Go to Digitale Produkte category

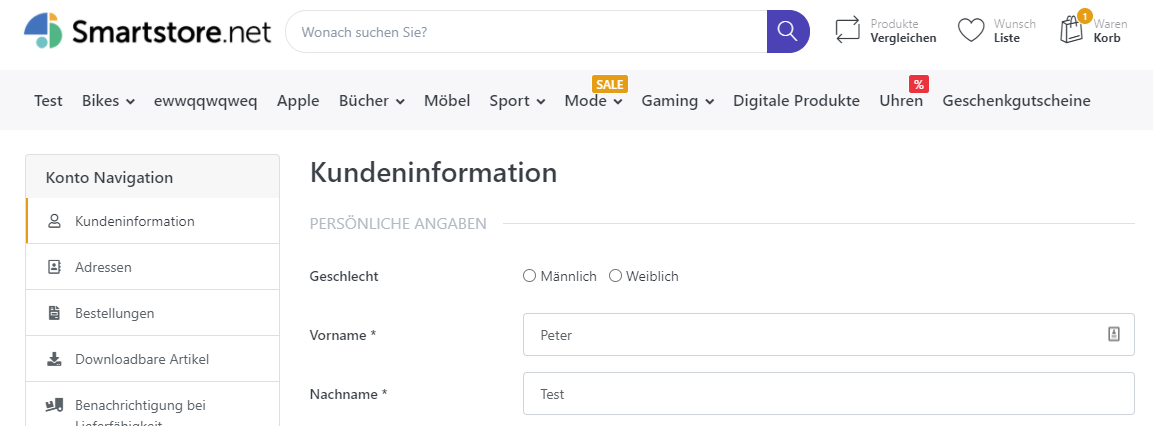(796, 101)
